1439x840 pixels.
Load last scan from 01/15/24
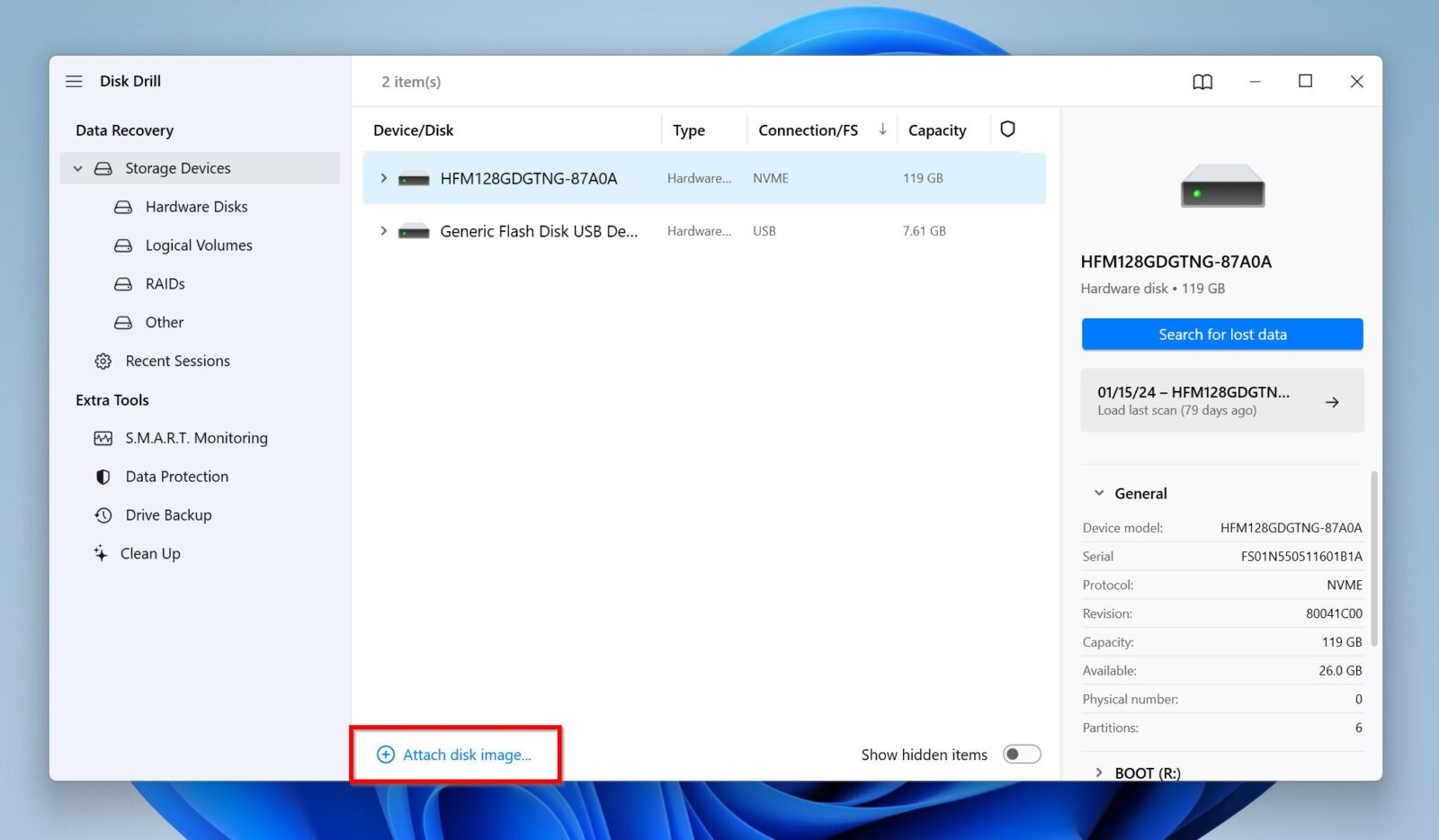tap(1221, 400)
